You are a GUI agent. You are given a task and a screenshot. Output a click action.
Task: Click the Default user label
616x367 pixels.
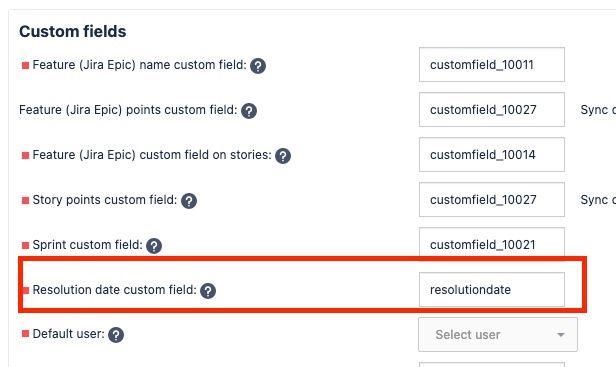(68, 334)
